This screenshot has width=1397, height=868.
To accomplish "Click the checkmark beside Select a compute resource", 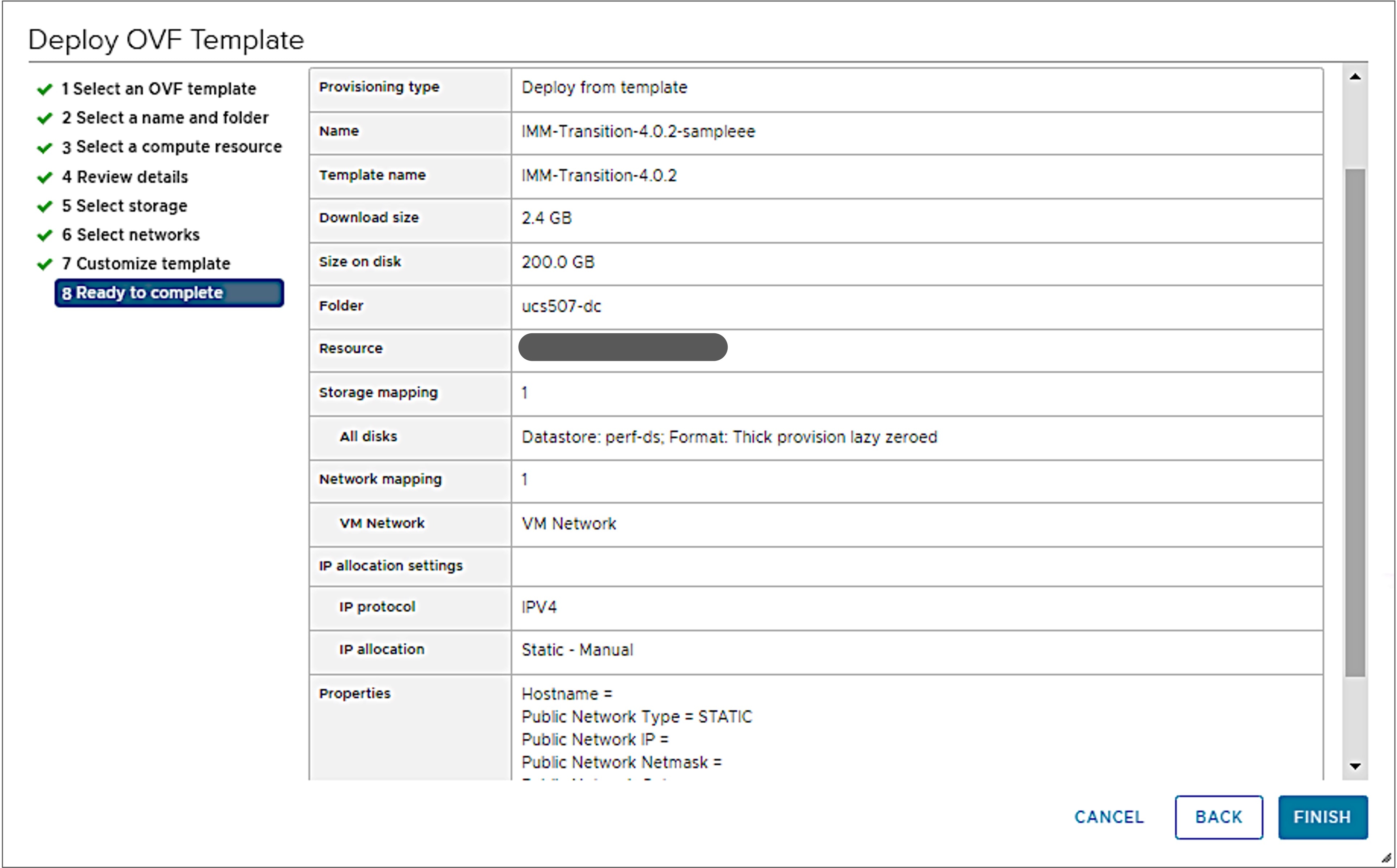I will (x=45, y=147).
